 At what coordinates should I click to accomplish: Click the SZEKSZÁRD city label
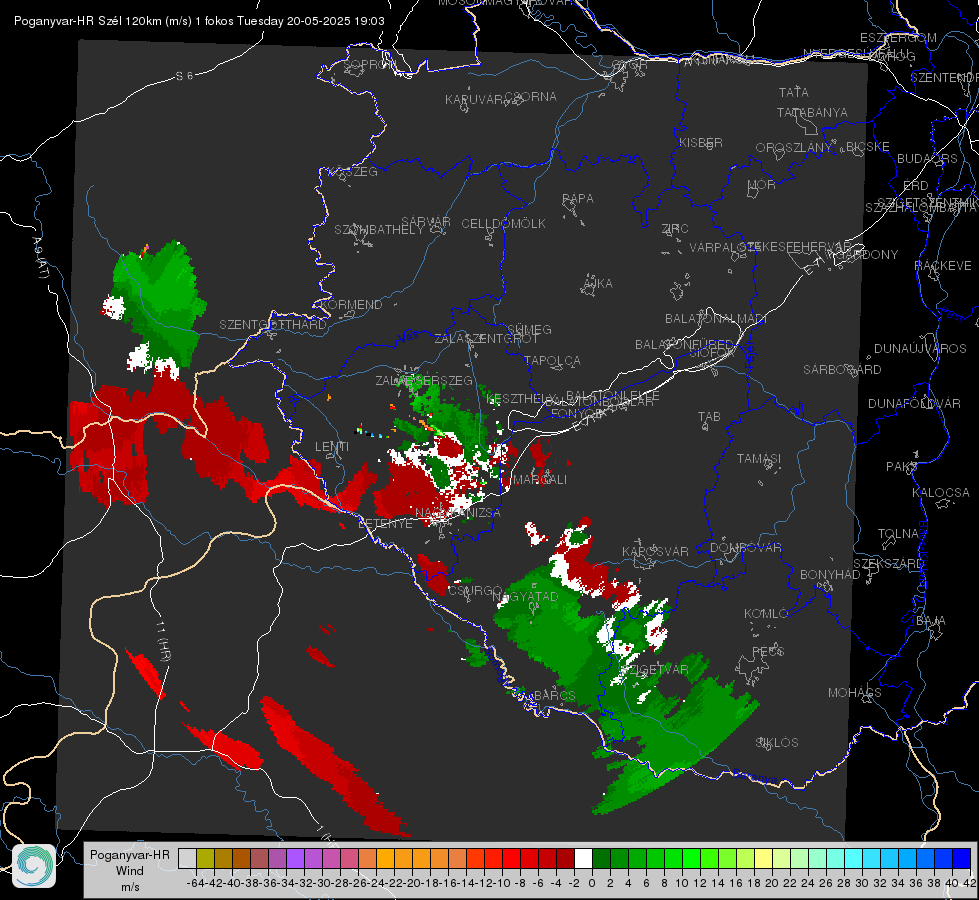(x=888, y=564)
